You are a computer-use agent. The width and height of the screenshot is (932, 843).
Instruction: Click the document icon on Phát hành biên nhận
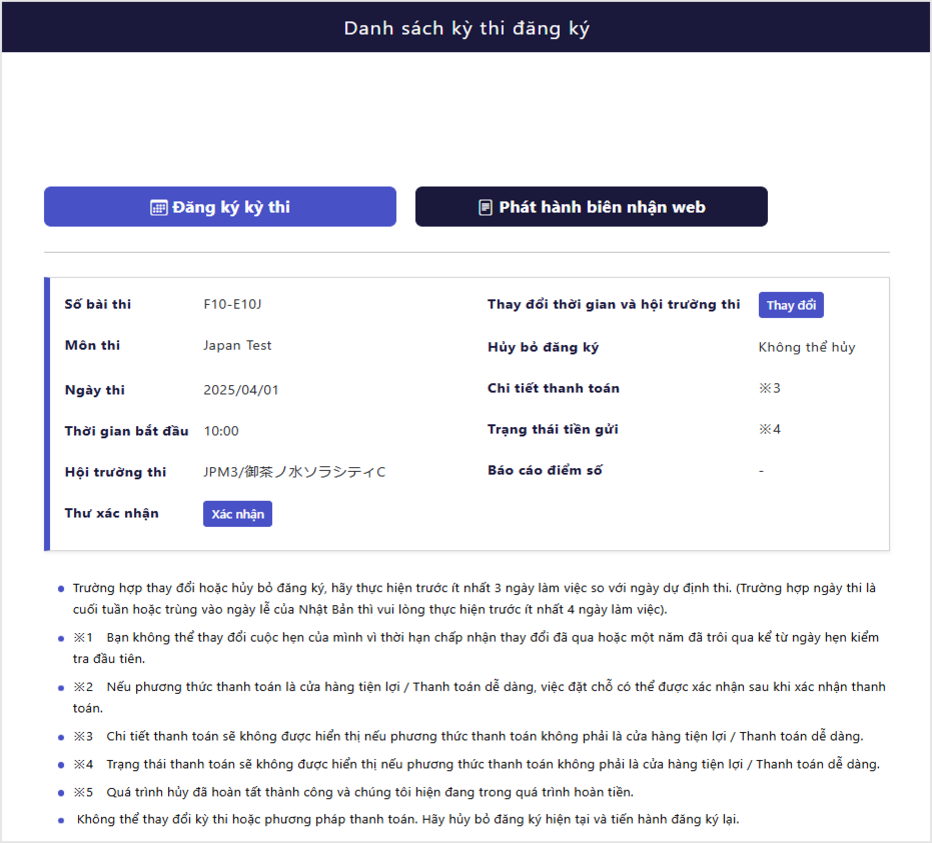pos(485,208)
